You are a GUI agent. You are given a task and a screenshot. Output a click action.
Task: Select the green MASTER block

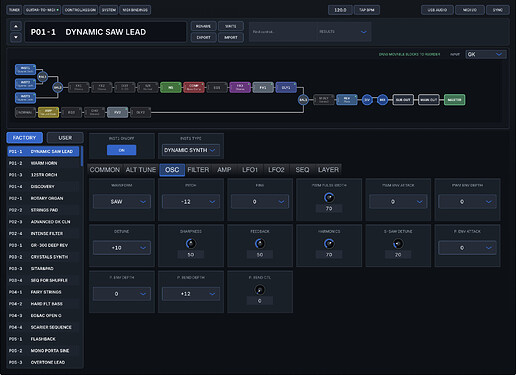click(x=455, y=100)
